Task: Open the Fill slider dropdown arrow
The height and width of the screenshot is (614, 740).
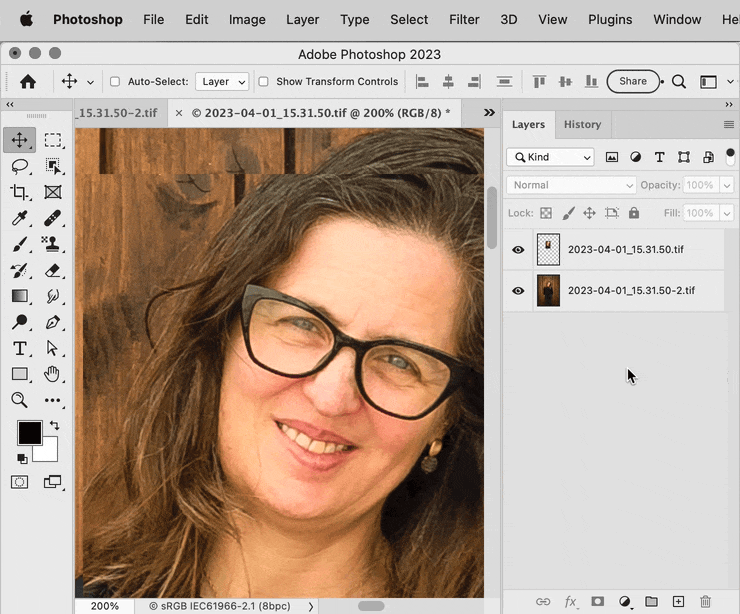Action: (727, 213)
